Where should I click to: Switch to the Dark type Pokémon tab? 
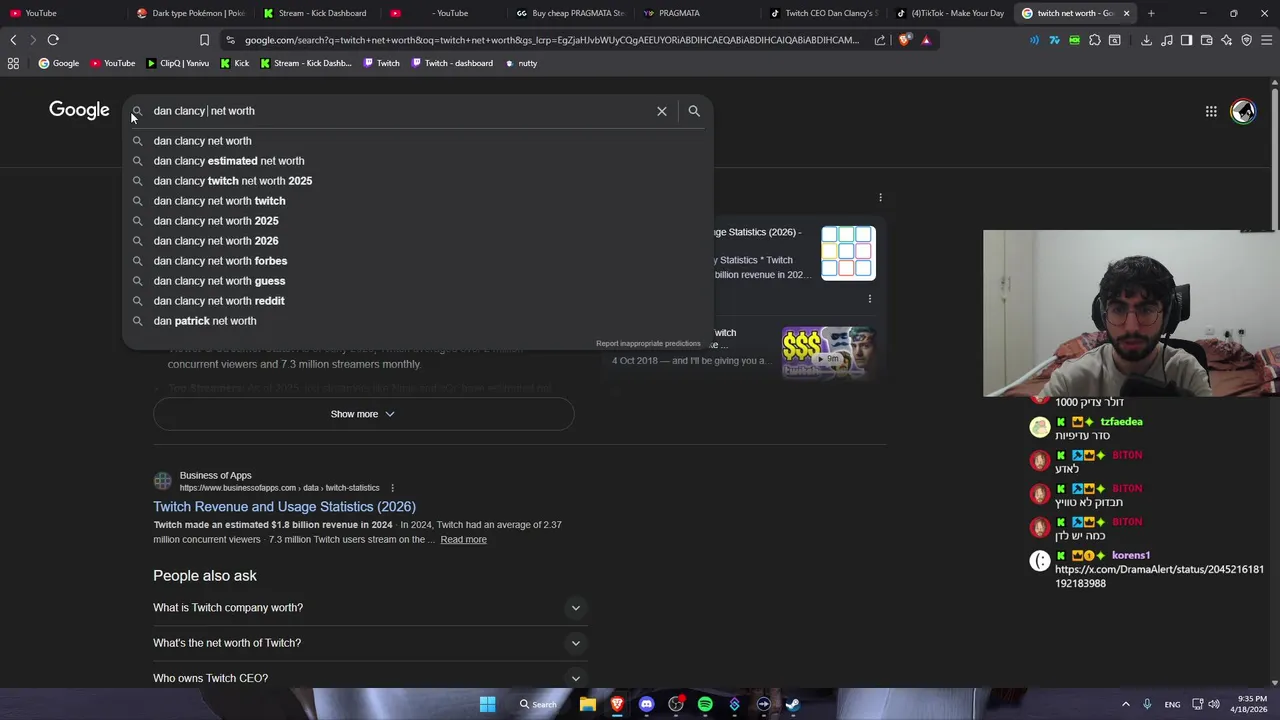(190, 13)
